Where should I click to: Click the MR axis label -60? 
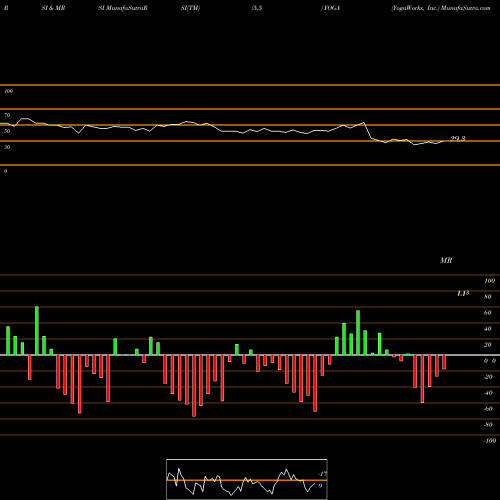tap(488, 409)
